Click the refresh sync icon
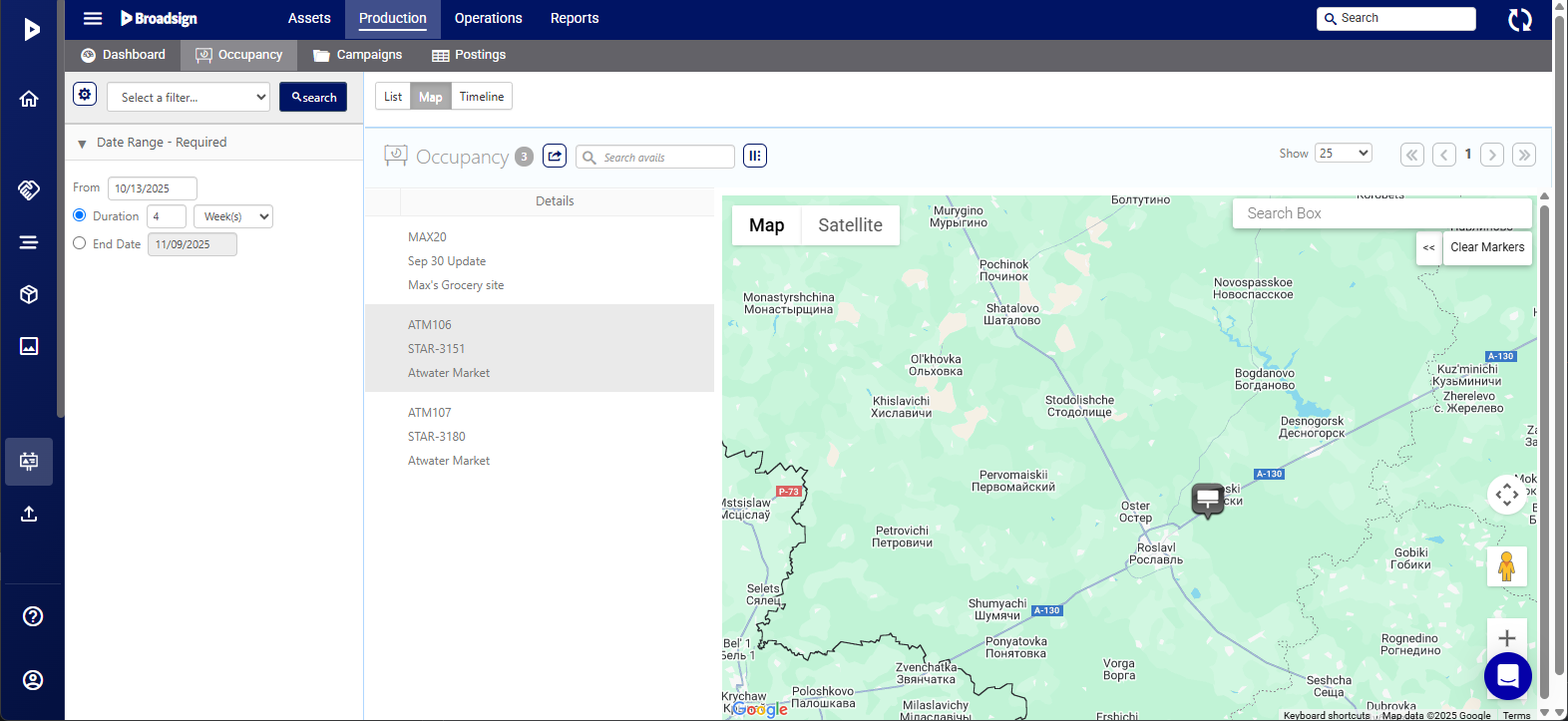1568x721 pixels. coord(1520,20)
